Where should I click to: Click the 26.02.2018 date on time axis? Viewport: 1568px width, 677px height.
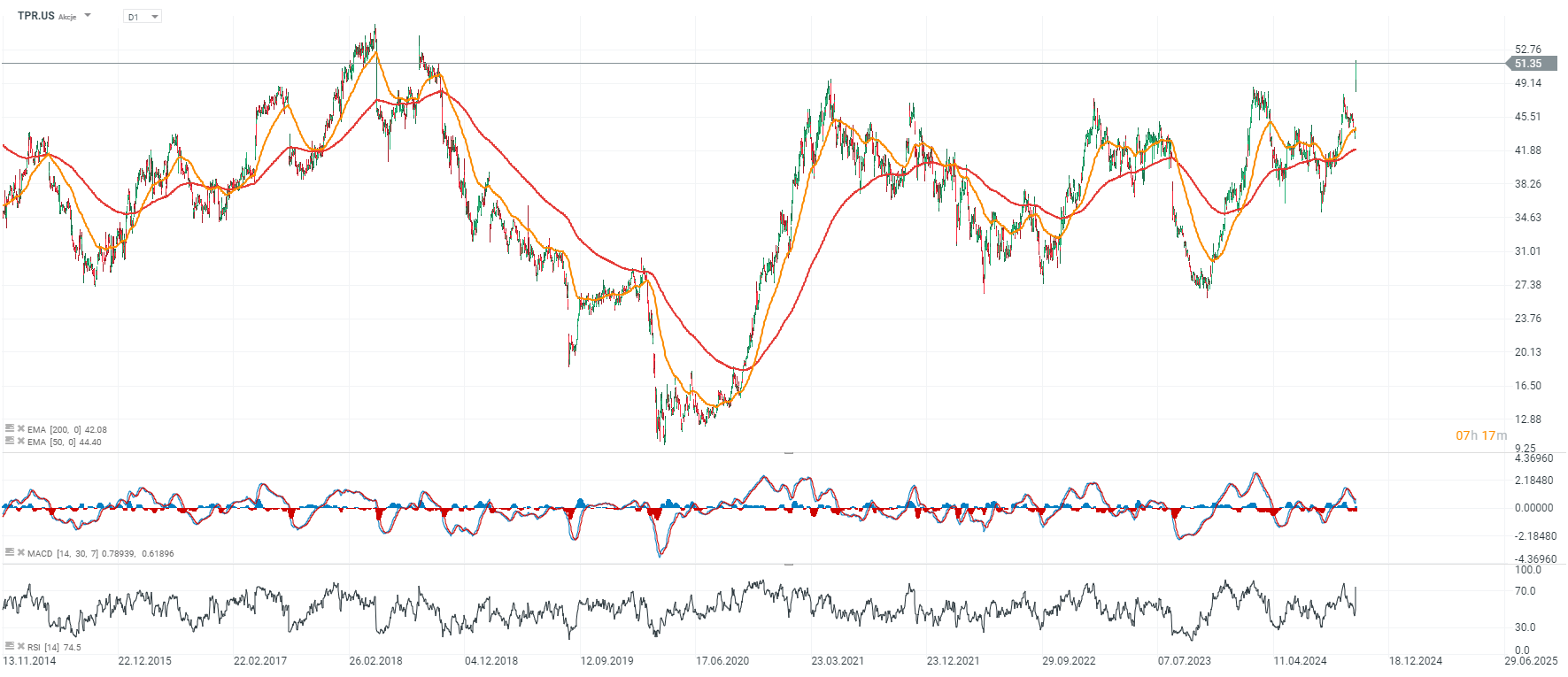coord(375,661)
